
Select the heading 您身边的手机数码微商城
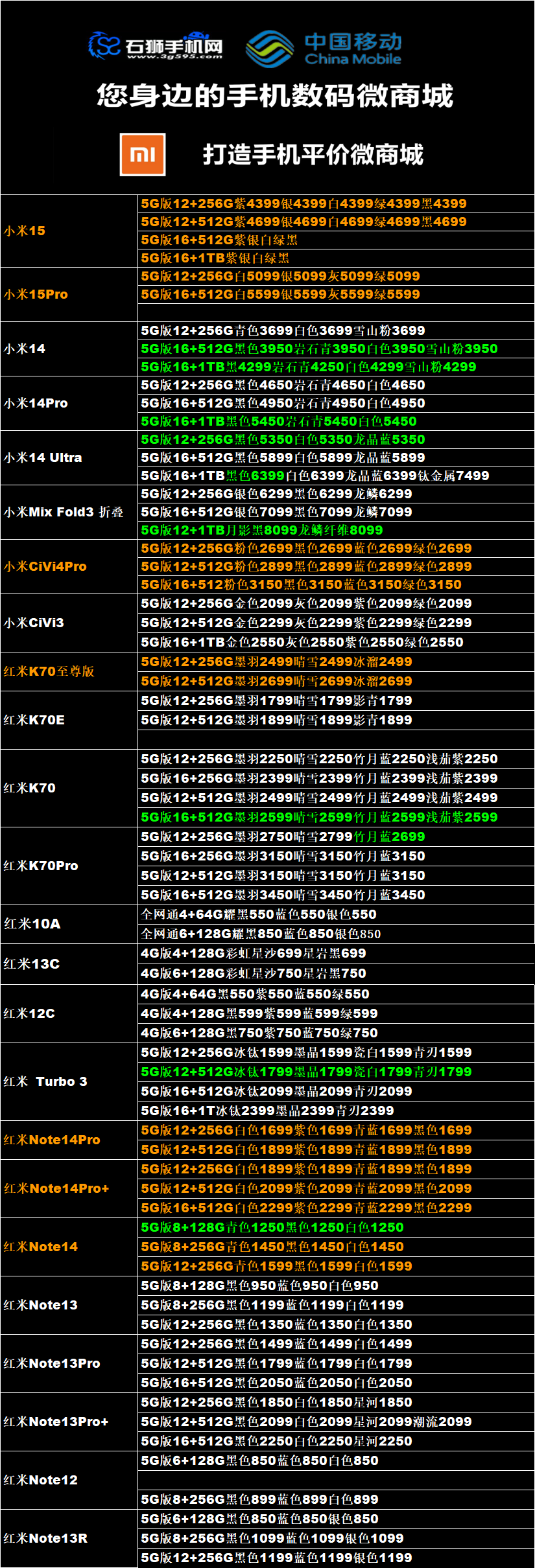click(275, 96)
